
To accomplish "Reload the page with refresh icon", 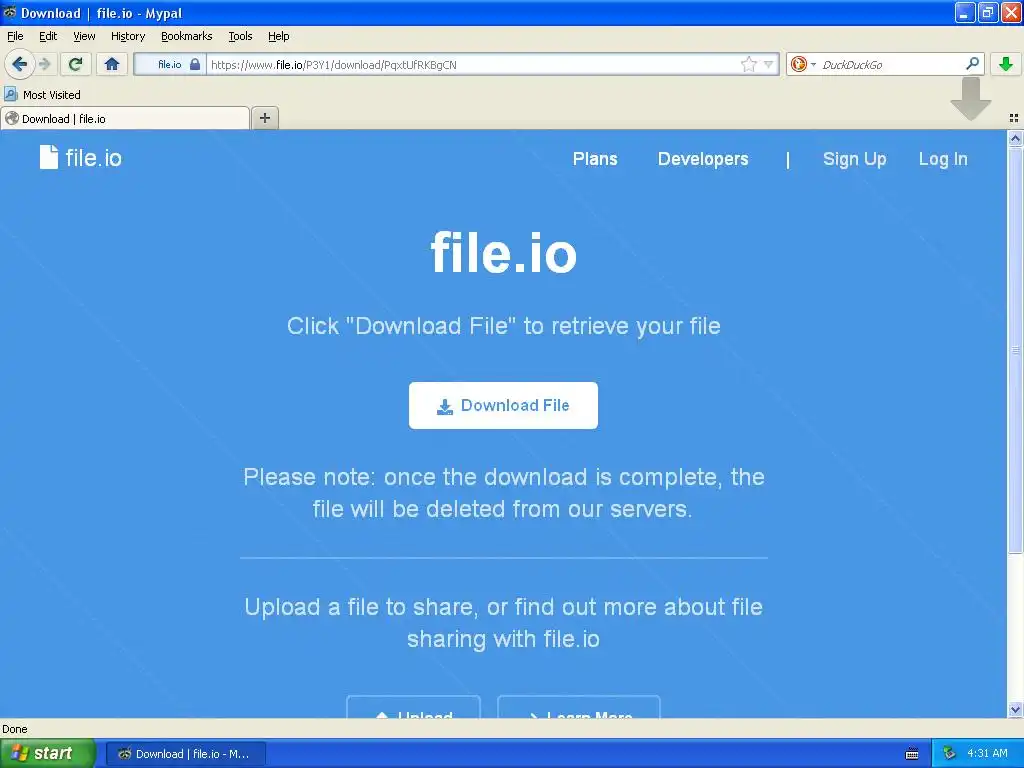I will pyautogui.click(x=75, y=64).
